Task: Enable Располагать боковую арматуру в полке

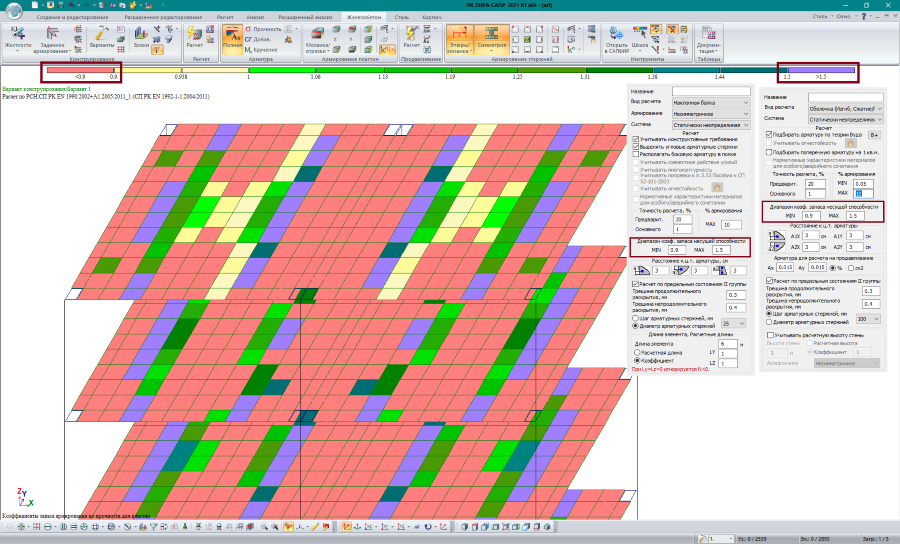Action: pos(636,154)
